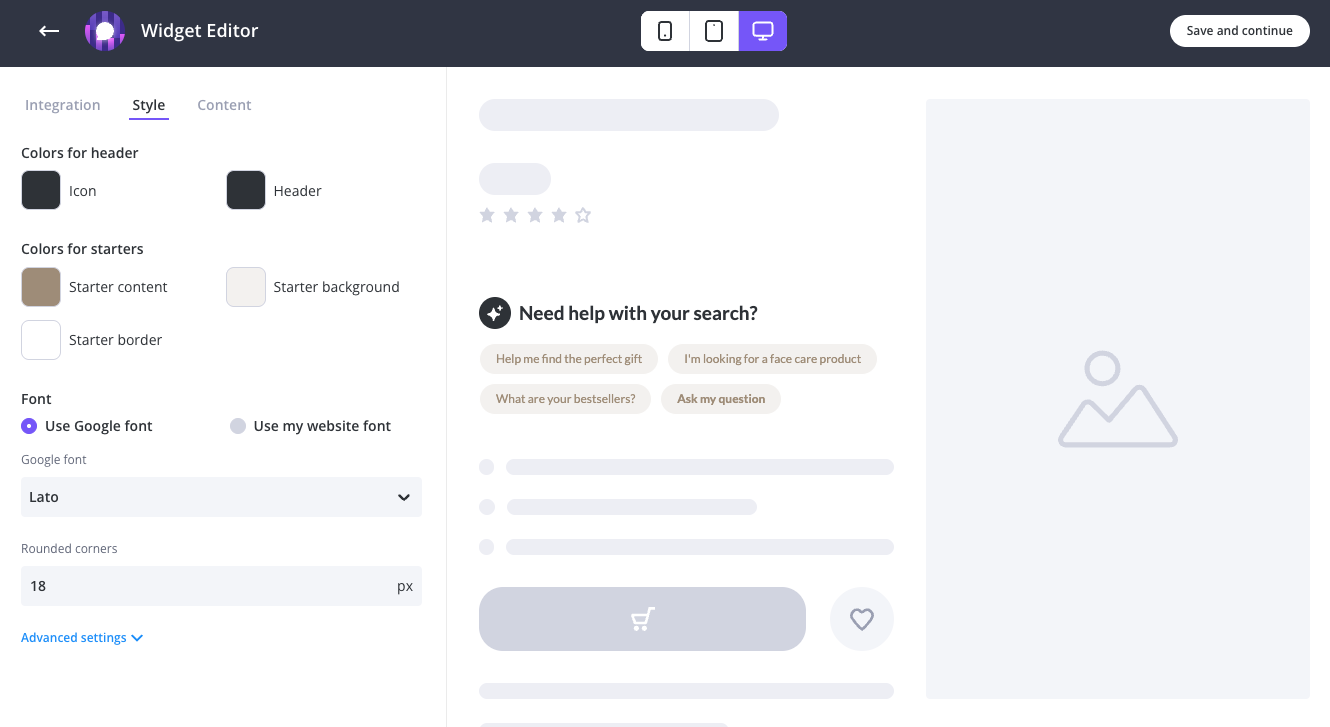Open the Starter content color swatch
The width and height of the screenshot is (1330, 727).
click(x=41, y=287)
